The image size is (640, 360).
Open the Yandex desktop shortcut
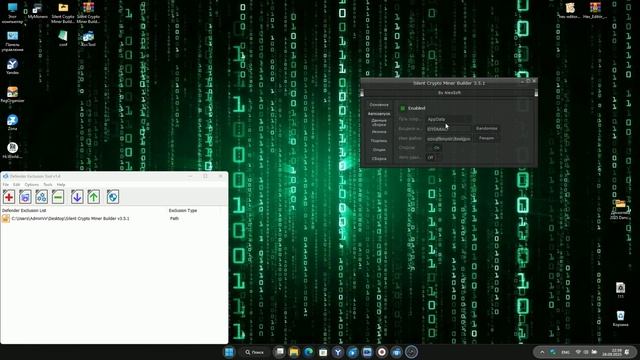(x=12, y=67)
